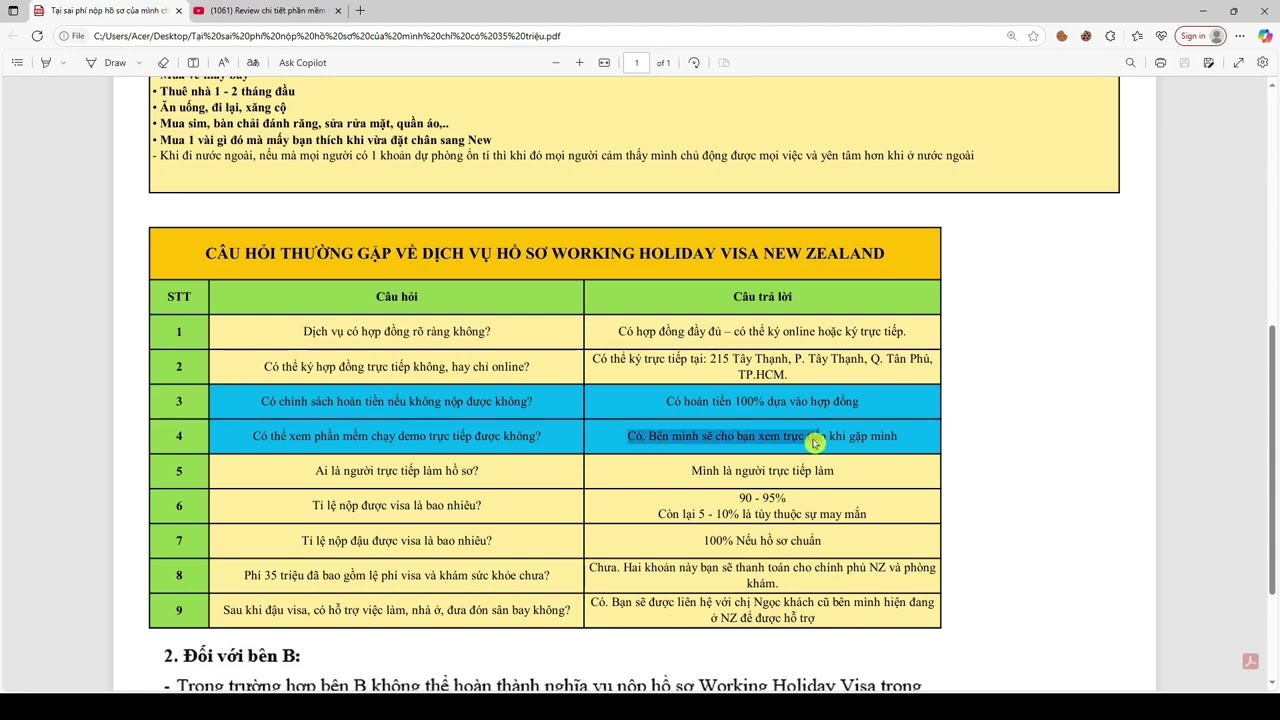Viewport: 1280px width, 720px height.
Task: Click the 'Câu hỏi' column header
Action: pos(397,297)
